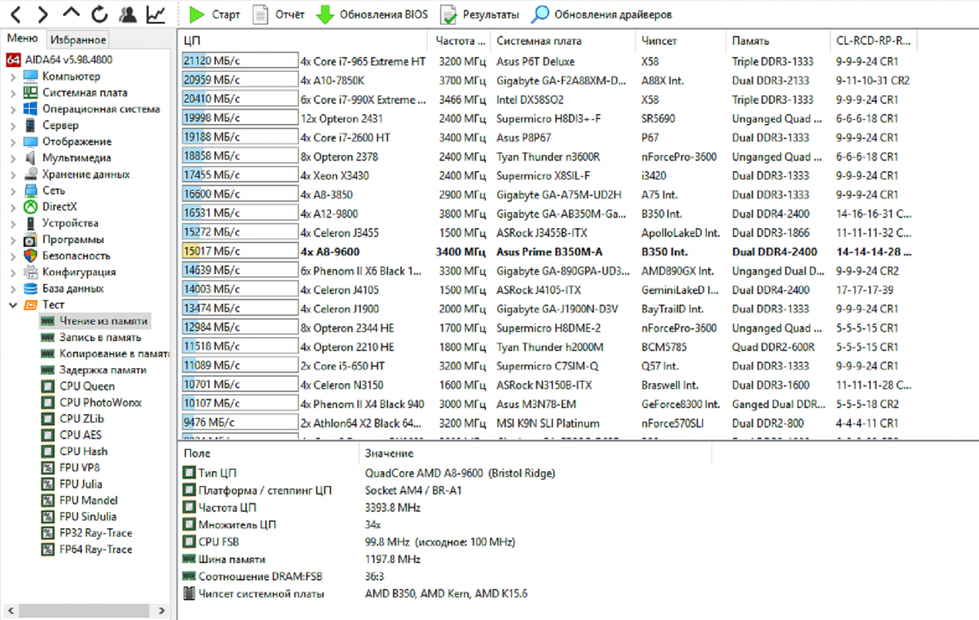Click Обновления драйверов button
979x620 pixels.
point(601,15)
